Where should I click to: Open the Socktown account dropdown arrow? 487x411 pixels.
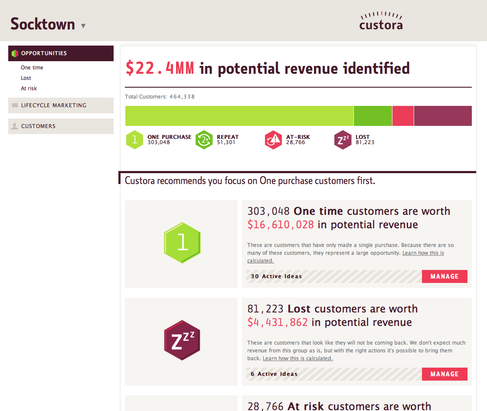tap(83, 26)
